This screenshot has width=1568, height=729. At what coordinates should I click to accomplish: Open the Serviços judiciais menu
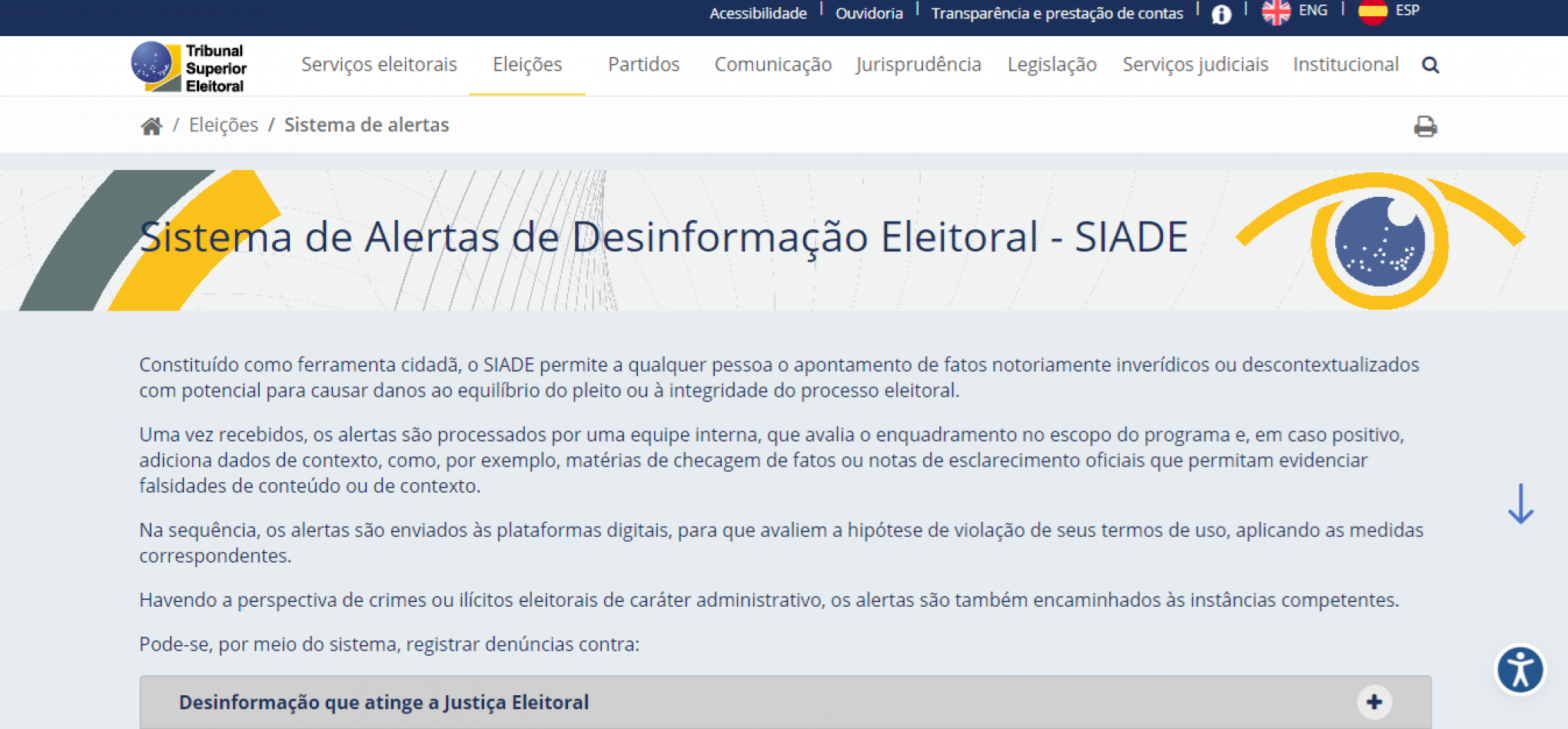[x=1195, y=65]
